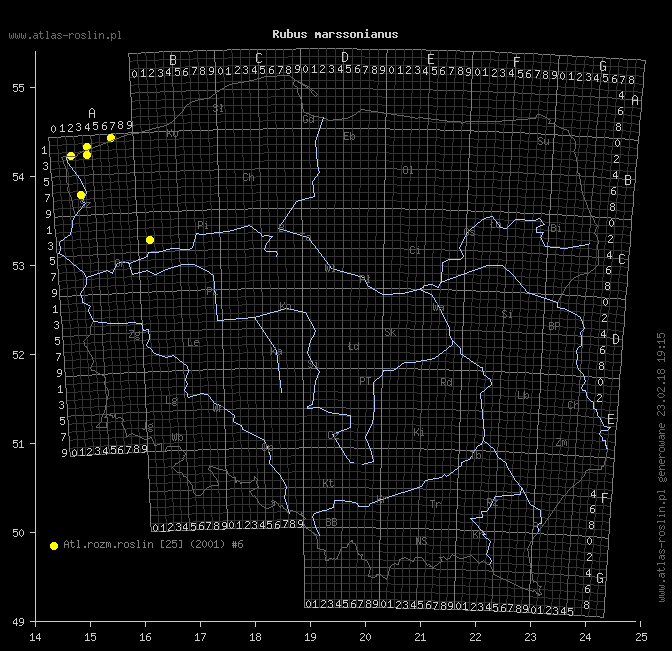Click city abbreviation Lb on the map

(523, 395)
